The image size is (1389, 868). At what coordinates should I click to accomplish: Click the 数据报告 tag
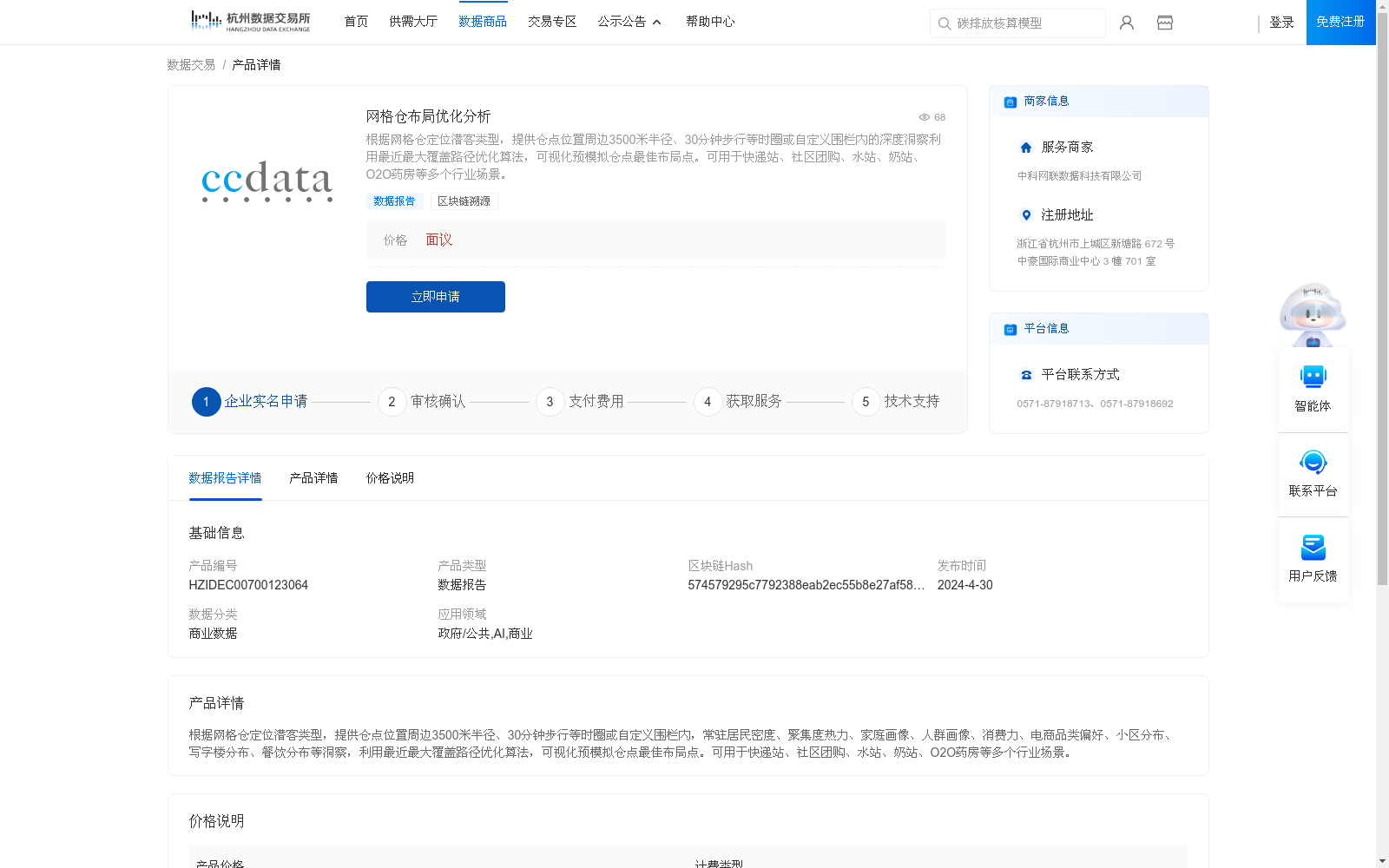(394, 201)
